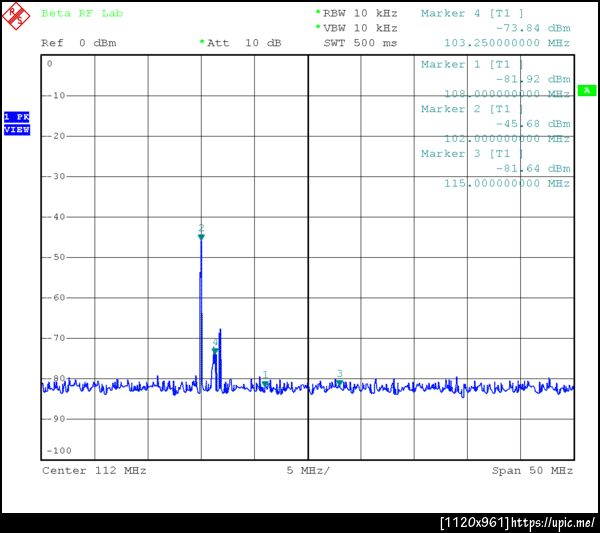Click the '-73.84 dBm' marker 4 level
This screenshot has height=533, width=600.
coord(533,28)
